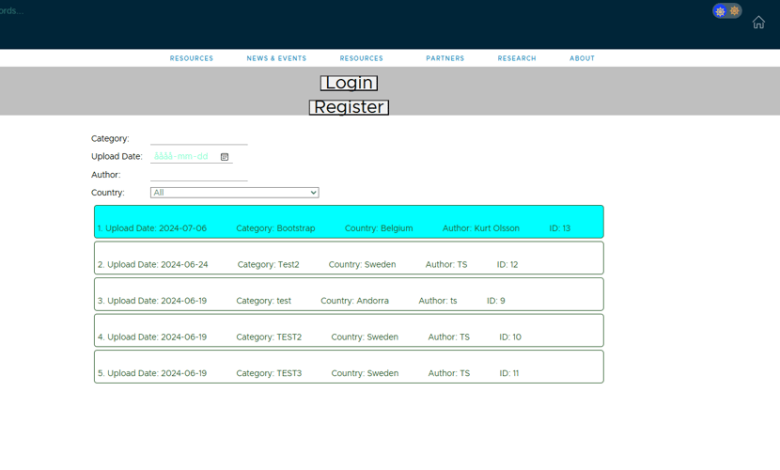Click the text 'ID: 13'
The height and width of the screenshot is (470, 780).
tap(560, 228)
